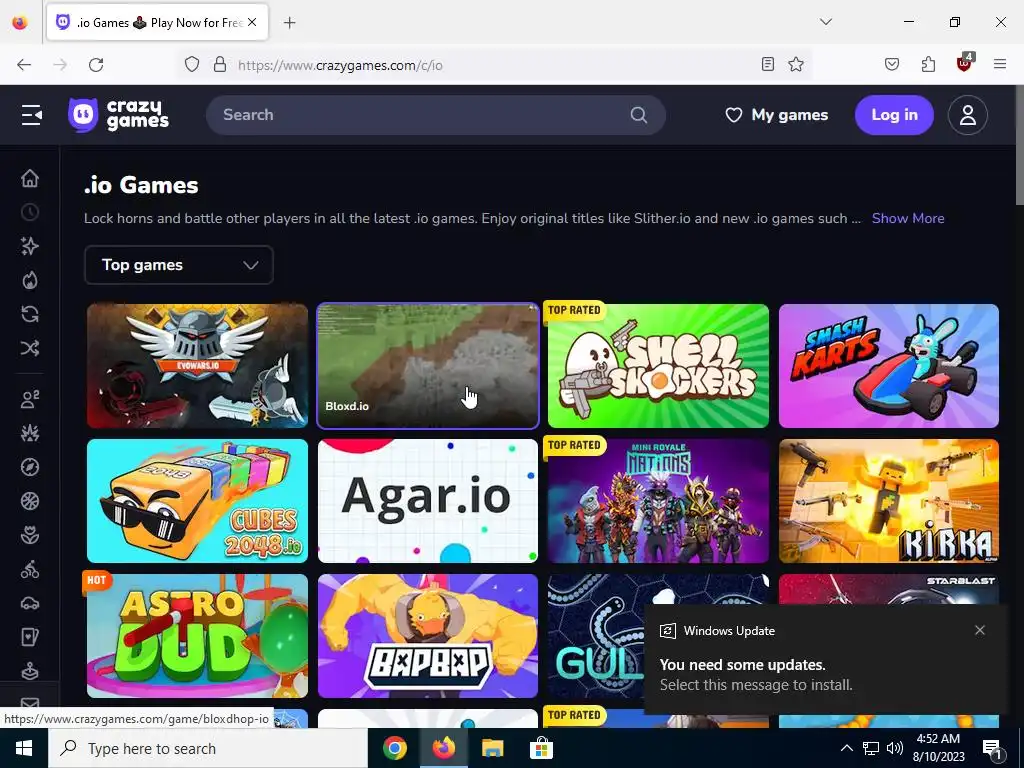Dismiss the Windows Update notification
Screen dimensions: 1024x768
pyautogui.click(x=980, y=630)
